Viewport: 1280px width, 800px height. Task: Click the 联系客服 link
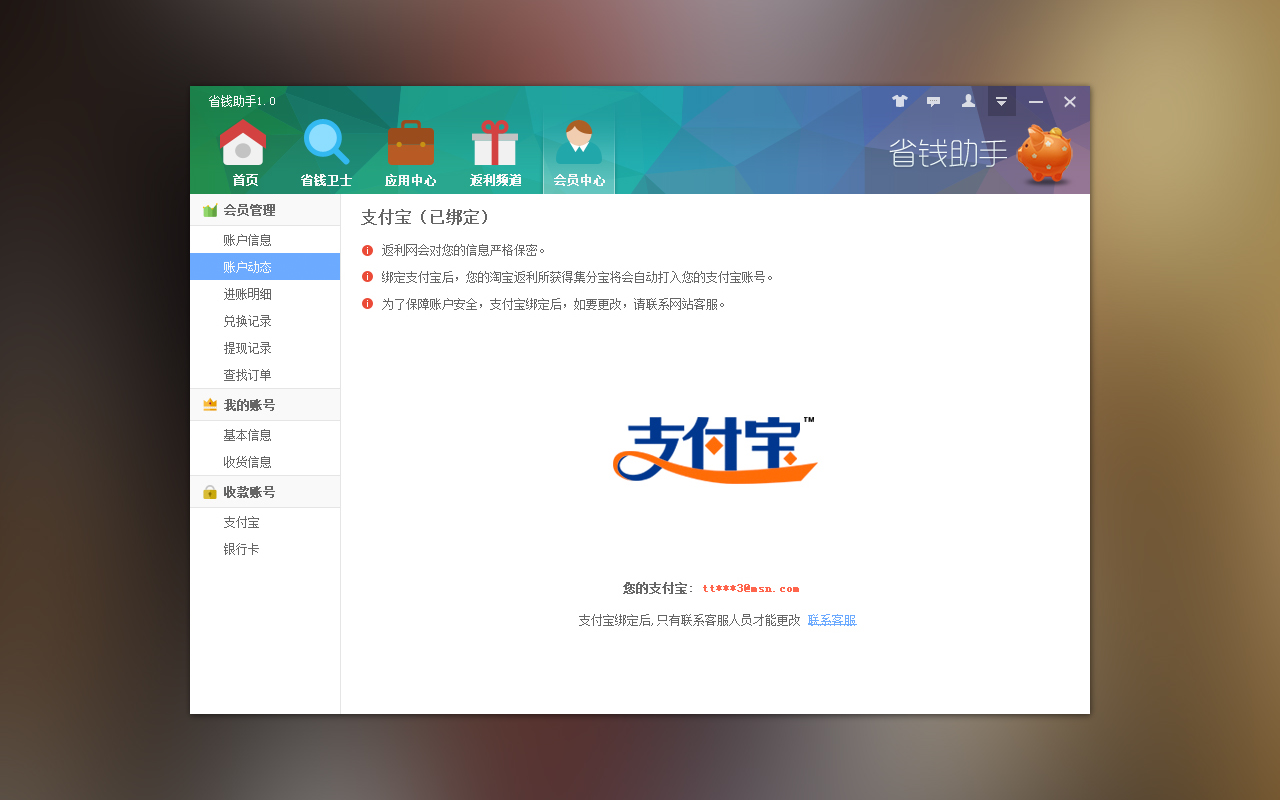pyautogui.click(x=832, y=620)
